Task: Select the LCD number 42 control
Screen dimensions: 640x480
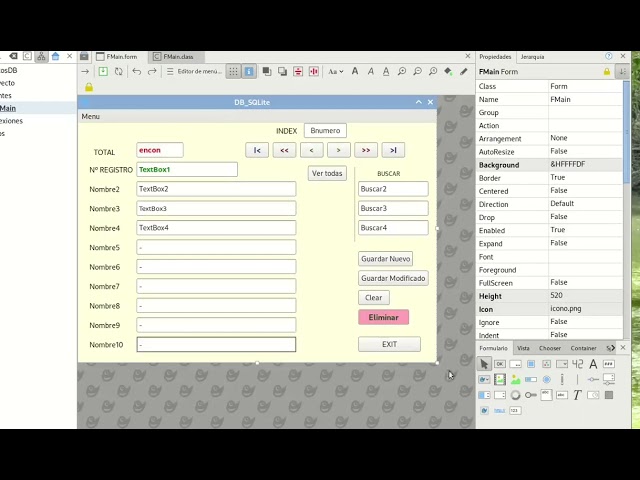Action: click(577, 364)
